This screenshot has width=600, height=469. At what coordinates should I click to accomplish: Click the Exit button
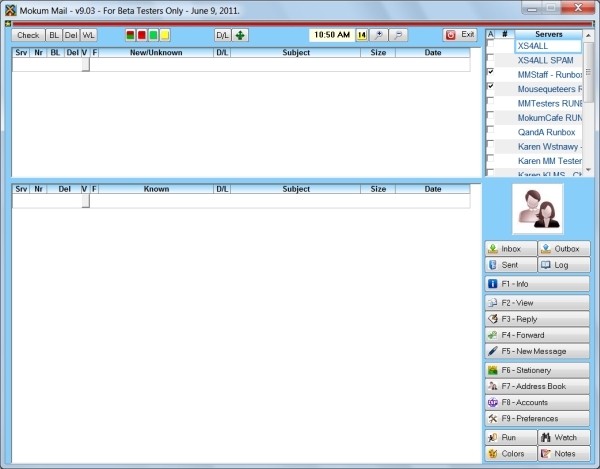(x=459, y=35)
